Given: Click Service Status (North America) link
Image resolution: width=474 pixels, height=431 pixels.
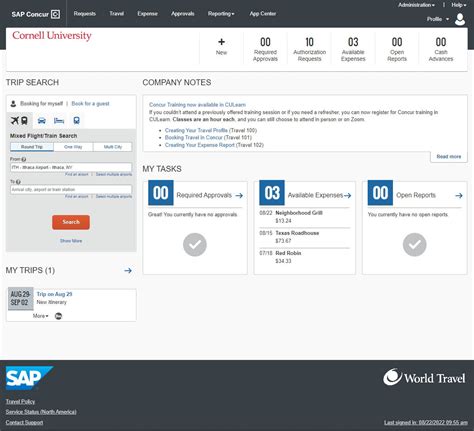Looking at the screenshot, I should coord(41,412).
